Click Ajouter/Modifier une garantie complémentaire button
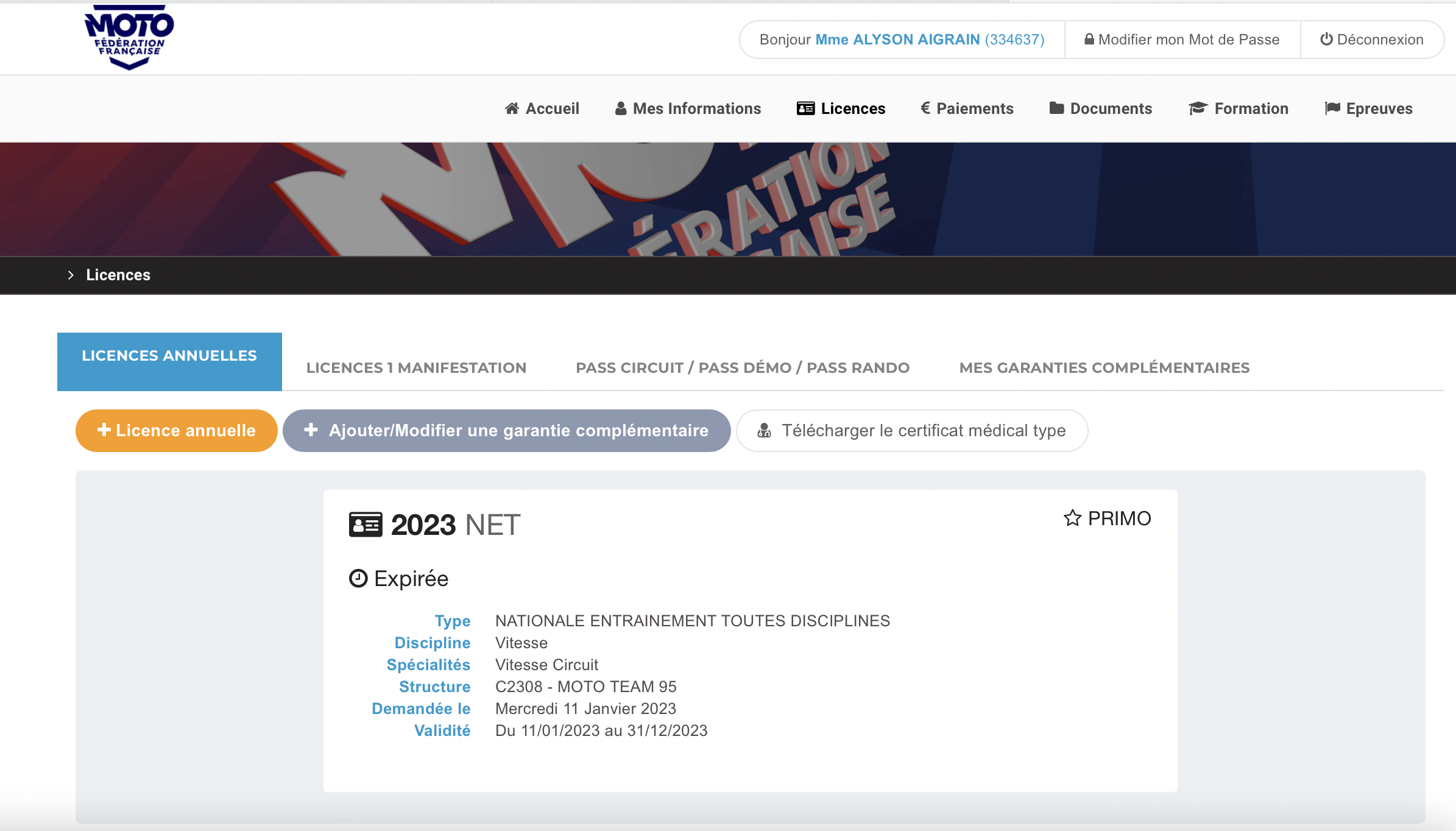This screenshot has height=831, width=1456. (506, 430)
